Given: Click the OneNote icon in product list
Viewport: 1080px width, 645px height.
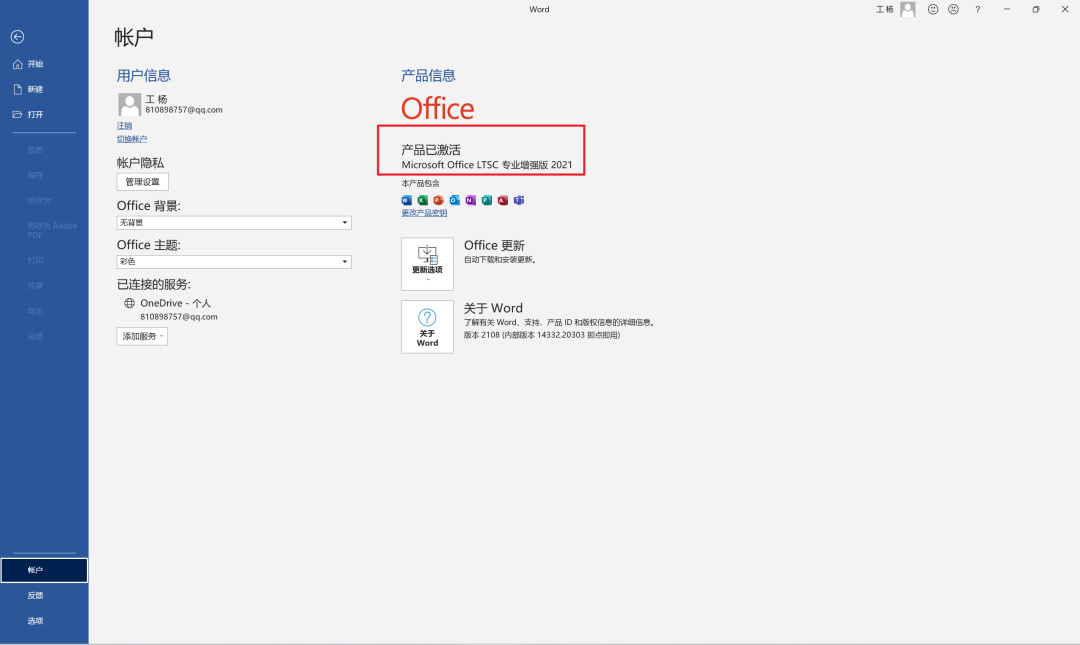Looking at the screenshot, I should pos(470,200).
